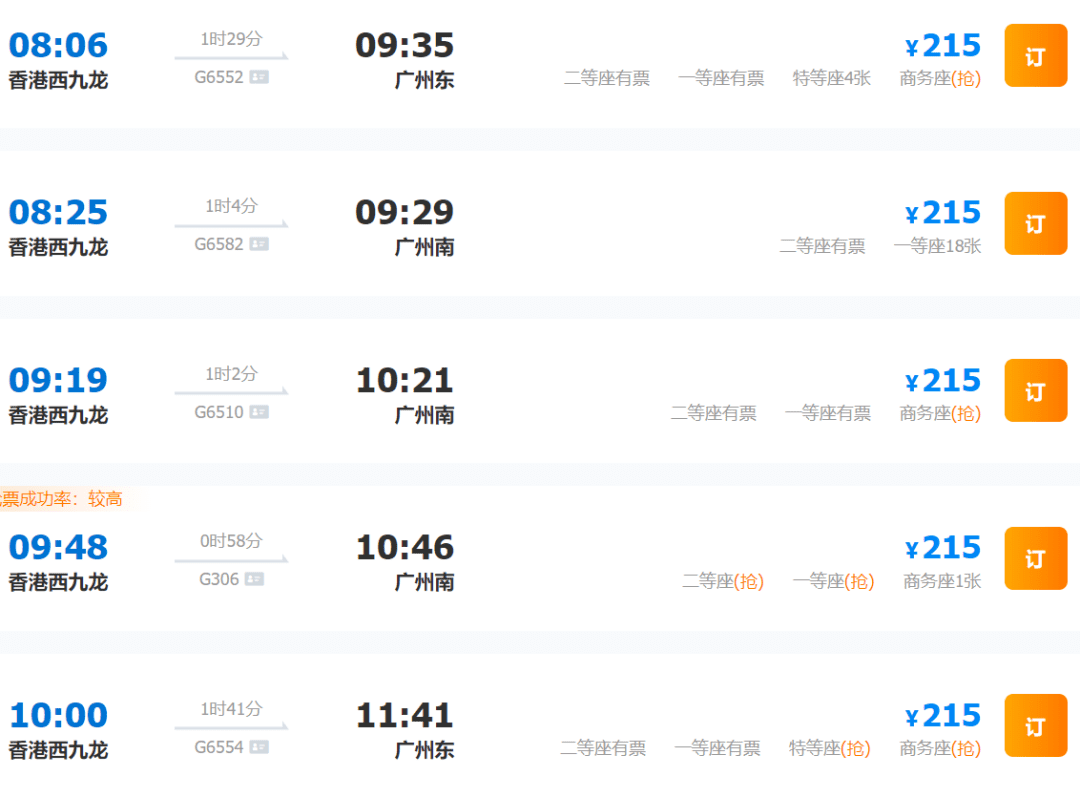1080x797 pixels.
Task: Click the ID card icon beside G6552
Action: coord(259,77)
